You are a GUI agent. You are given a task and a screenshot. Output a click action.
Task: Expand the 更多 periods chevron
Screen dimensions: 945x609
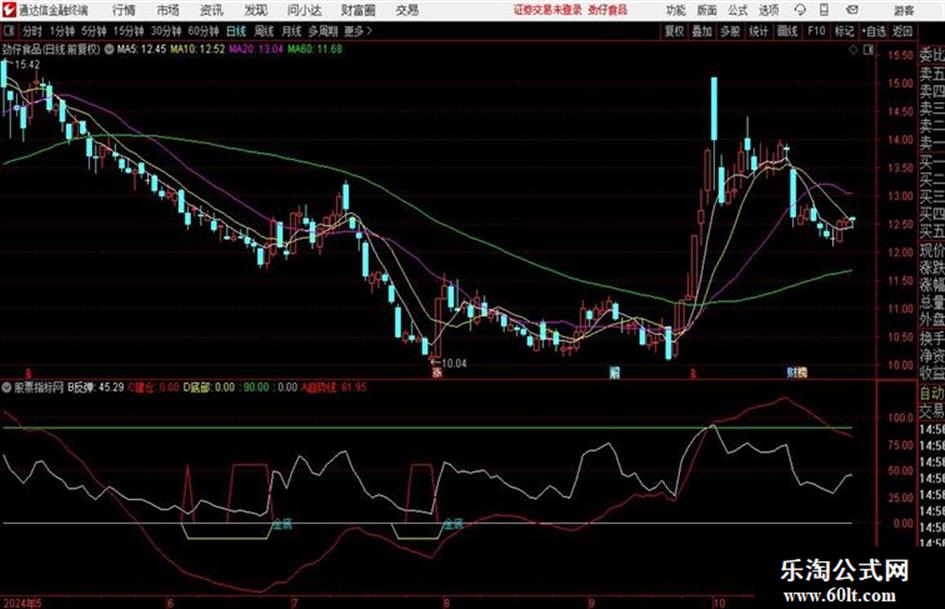[x=359, y=31]
